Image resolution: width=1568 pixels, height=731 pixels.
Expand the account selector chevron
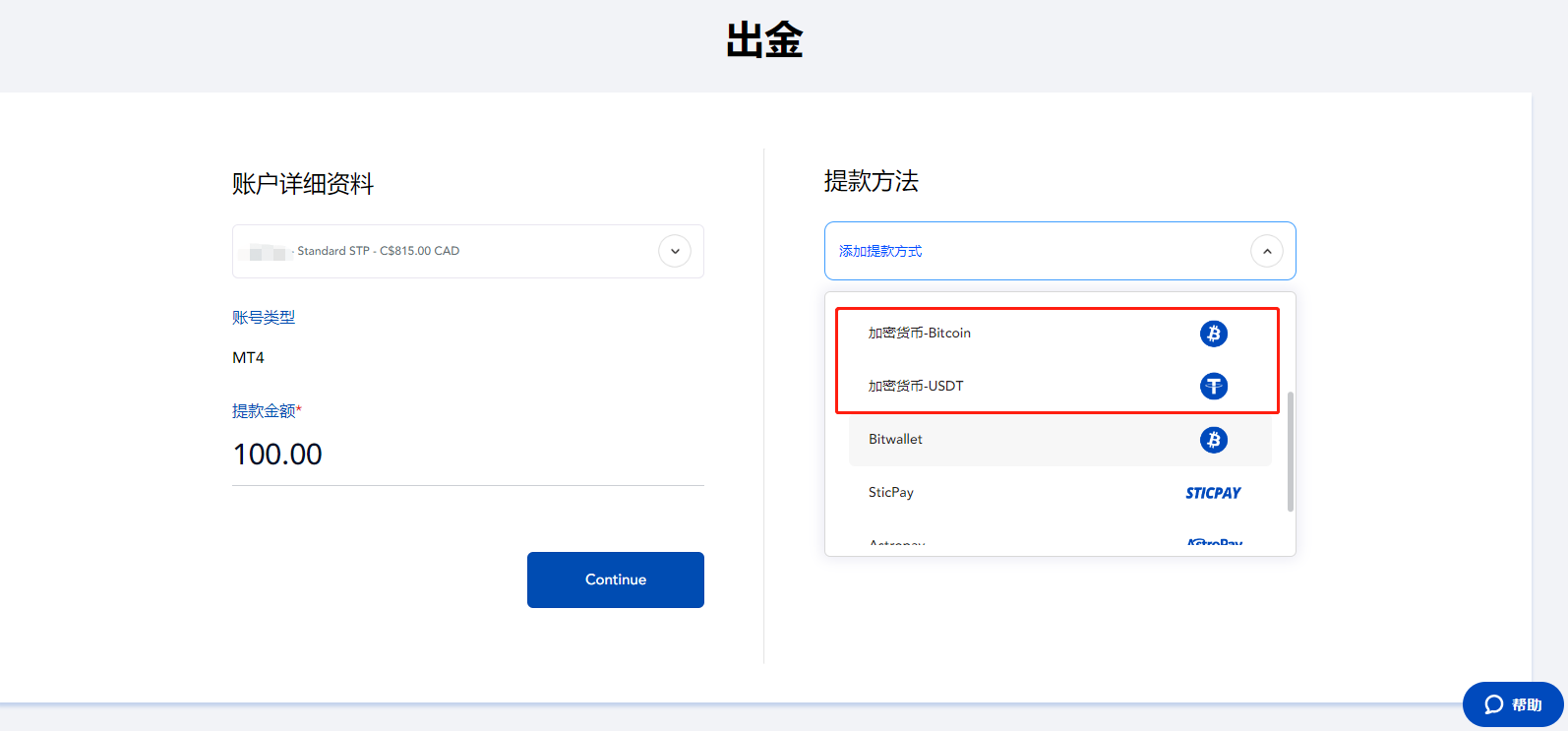tap(675, 251)
